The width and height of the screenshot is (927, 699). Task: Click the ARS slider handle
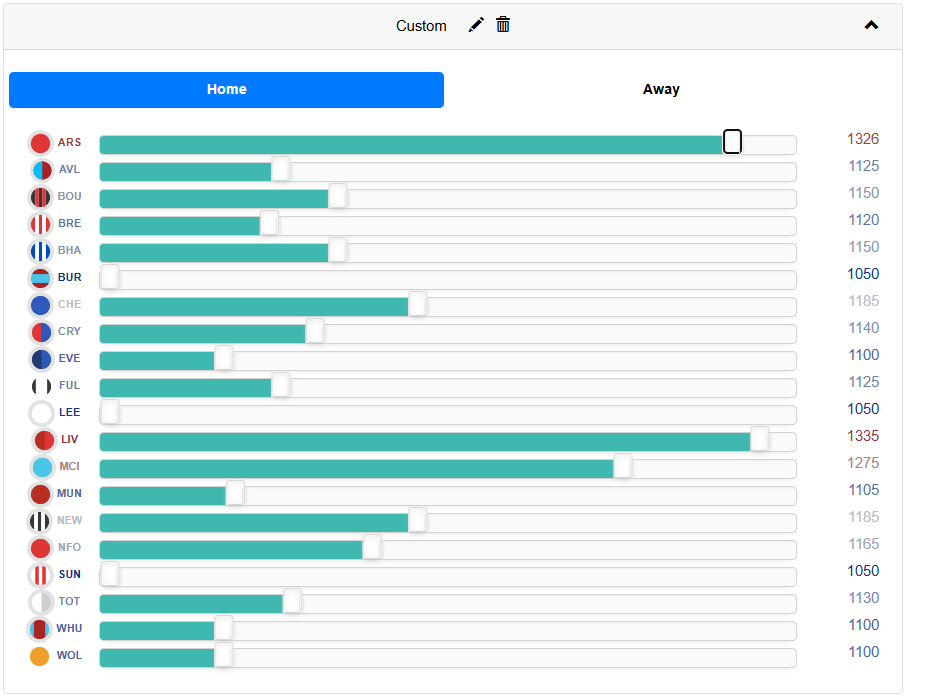(732, 142)
